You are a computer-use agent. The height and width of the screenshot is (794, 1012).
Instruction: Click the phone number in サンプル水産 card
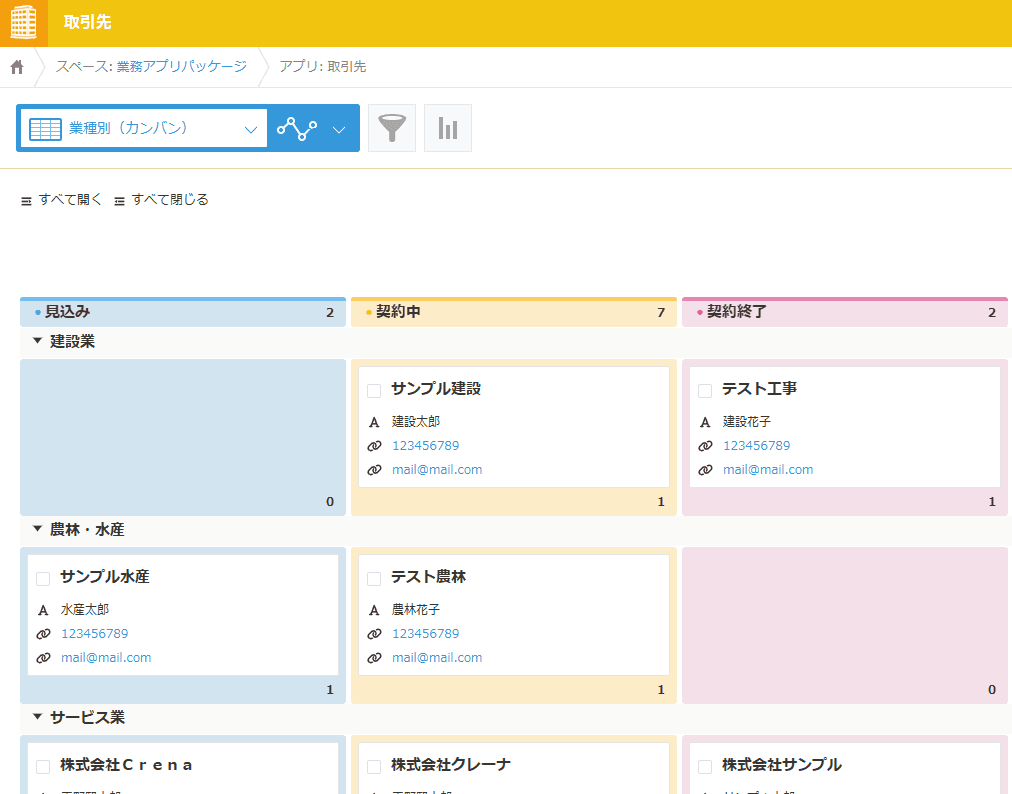click(94, 633)
